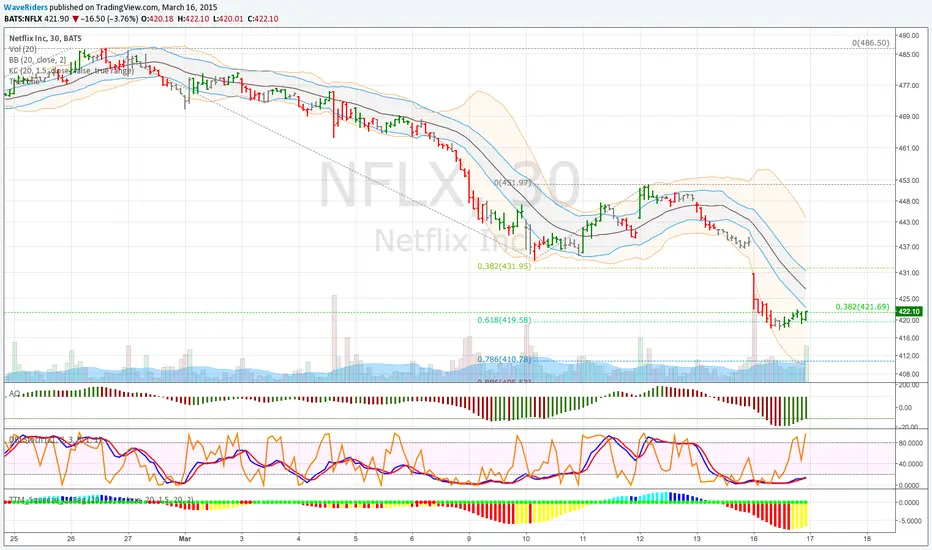
Task: Click the BATS:NFLX ticker symbol text
Action: pyautogui.click(x=23, y=19)
